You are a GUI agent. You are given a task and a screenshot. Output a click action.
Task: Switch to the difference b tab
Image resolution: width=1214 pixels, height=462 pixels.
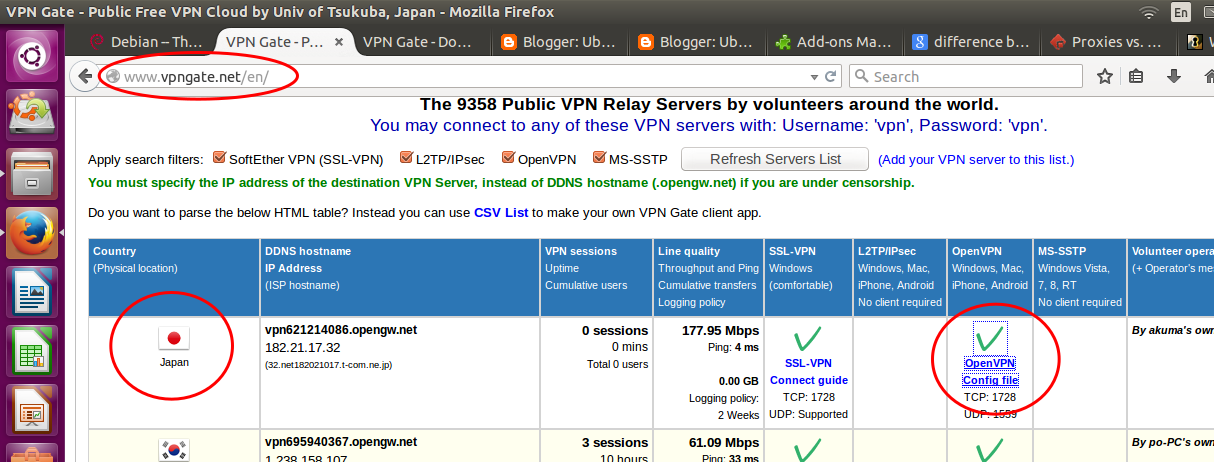(971, 42)
